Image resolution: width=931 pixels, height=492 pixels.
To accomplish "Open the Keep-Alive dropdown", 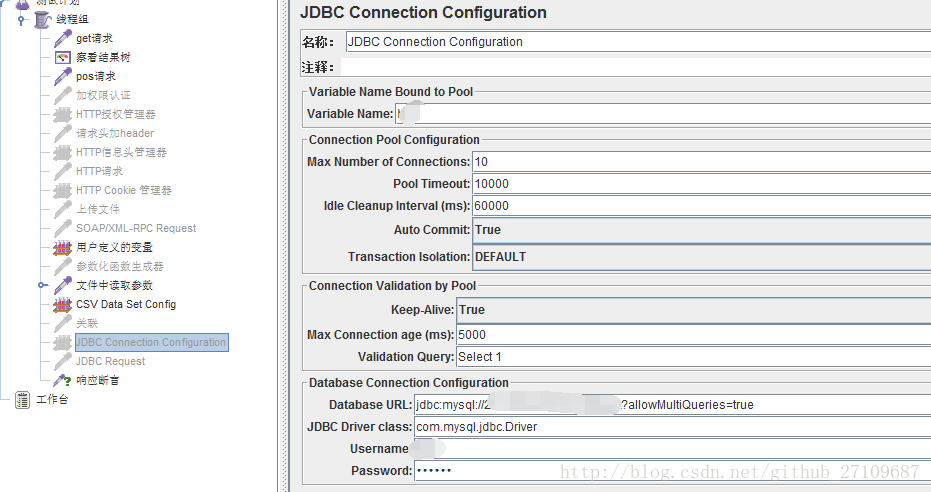I will (692, 310).
